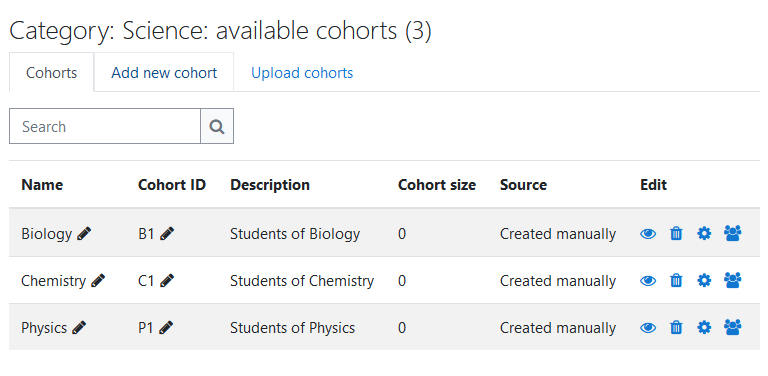This screenshot has width=768, height=376.
Task: Edit Chemistry cohort settings via gear icon
Action: click(704, 281)
